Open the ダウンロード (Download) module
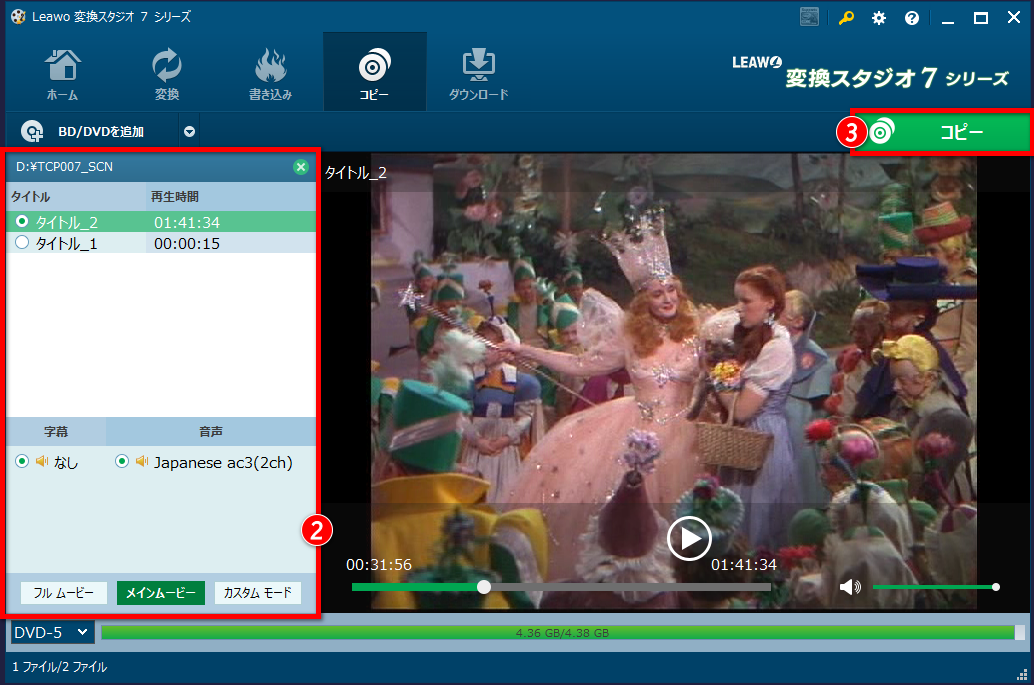This screenshot has height=685, width=1034. pos(478,74)
